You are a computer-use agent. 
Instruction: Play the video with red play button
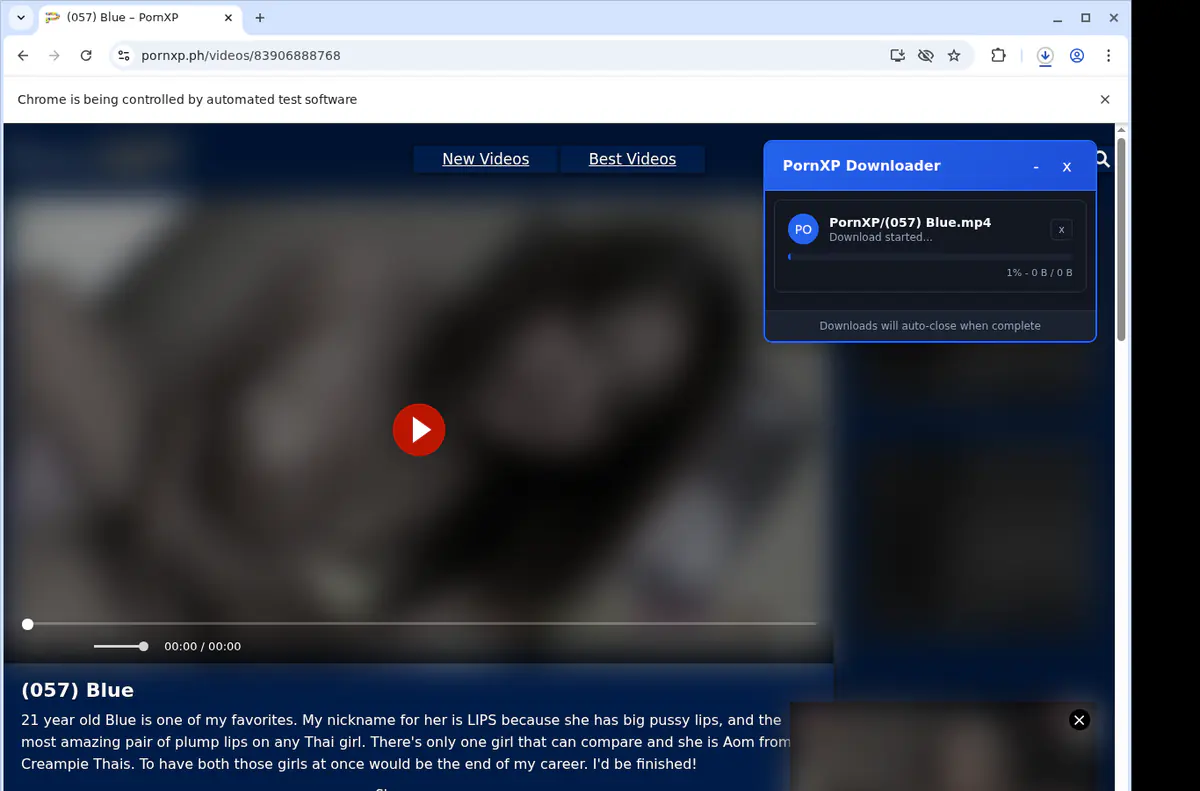419,430
